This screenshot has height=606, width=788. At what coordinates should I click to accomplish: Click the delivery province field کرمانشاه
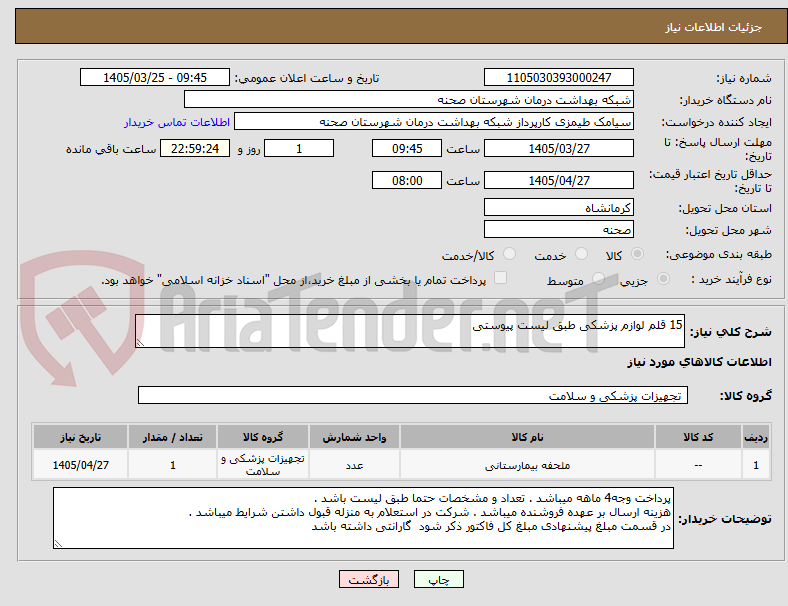[558, 207]
